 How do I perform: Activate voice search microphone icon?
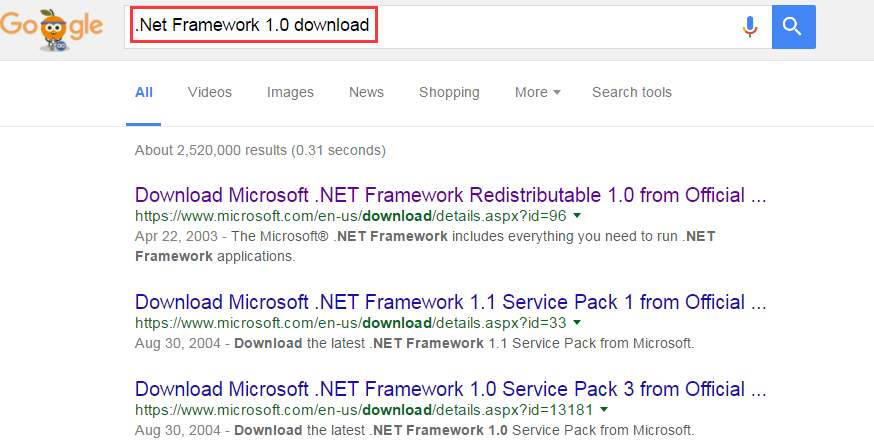point(750,26)
